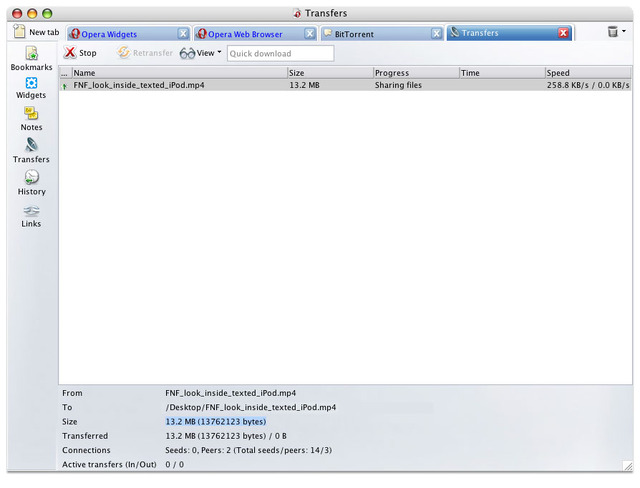Image resolution: width=640 pixels, height=488 pixels.
Task: Expand the View dropdown arrow
Action: pos(219,52)
